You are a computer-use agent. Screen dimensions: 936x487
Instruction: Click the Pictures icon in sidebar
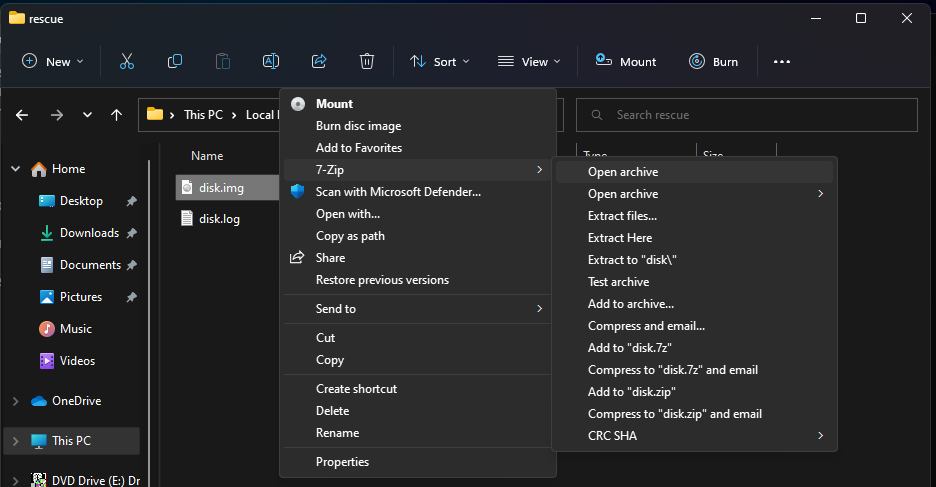tap(47, 297)
